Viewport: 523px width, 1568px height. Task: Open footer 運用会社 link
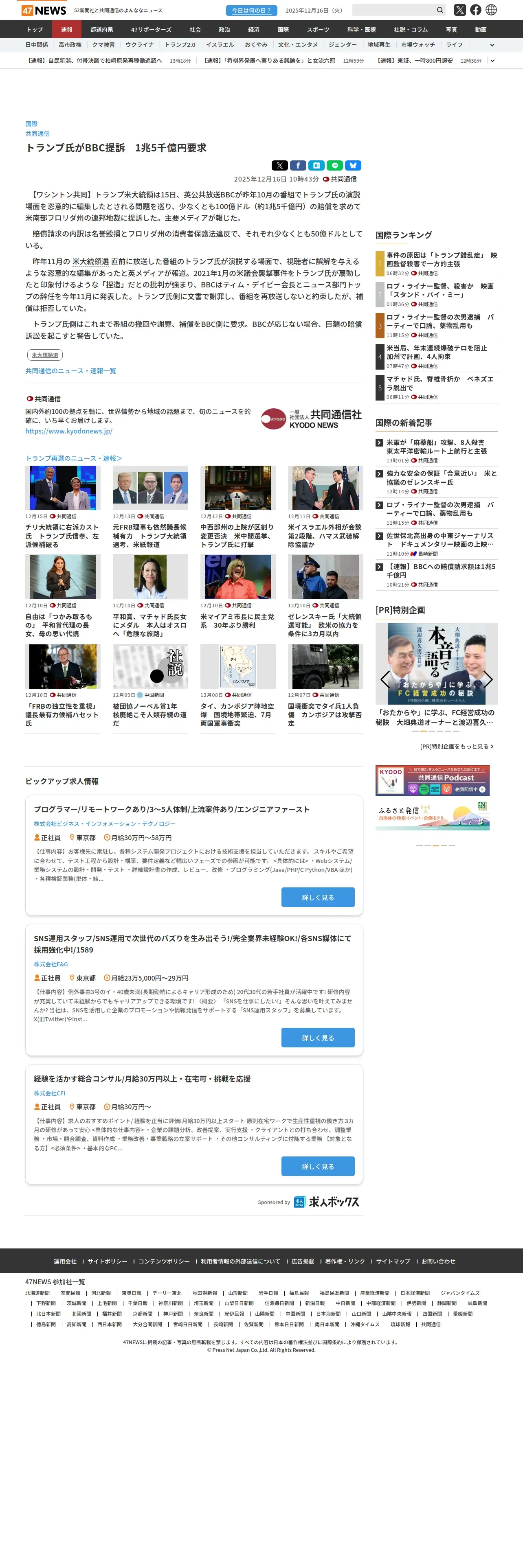[x=65, y=1261]
